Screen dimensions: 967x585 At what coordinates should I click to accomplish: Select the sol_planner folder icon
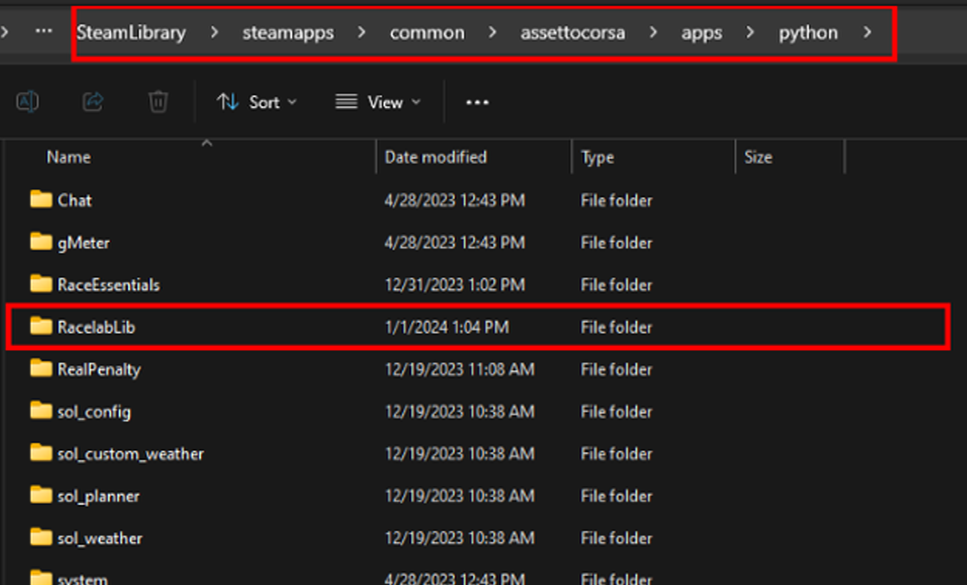pyautogui.click(x=41, y=496)
